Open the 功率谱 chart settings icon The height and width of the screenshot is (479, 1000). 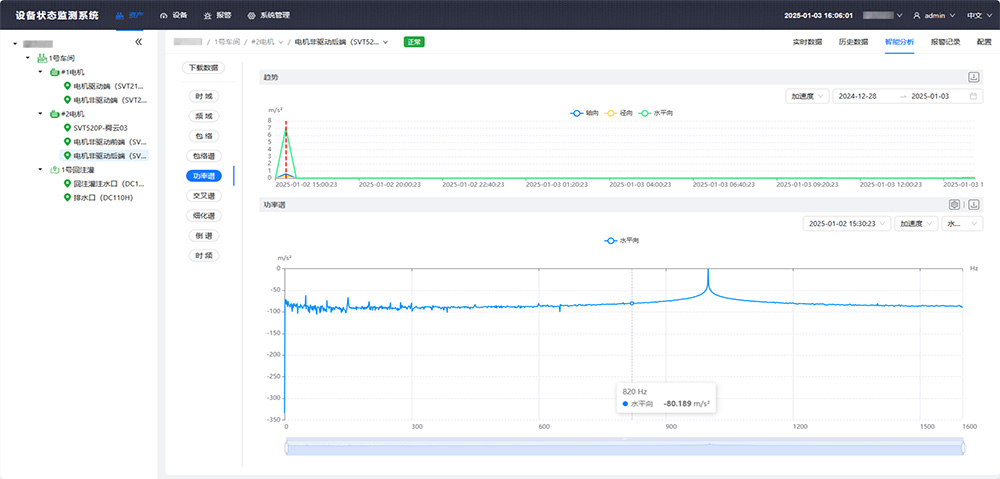(x=955, y=205)
